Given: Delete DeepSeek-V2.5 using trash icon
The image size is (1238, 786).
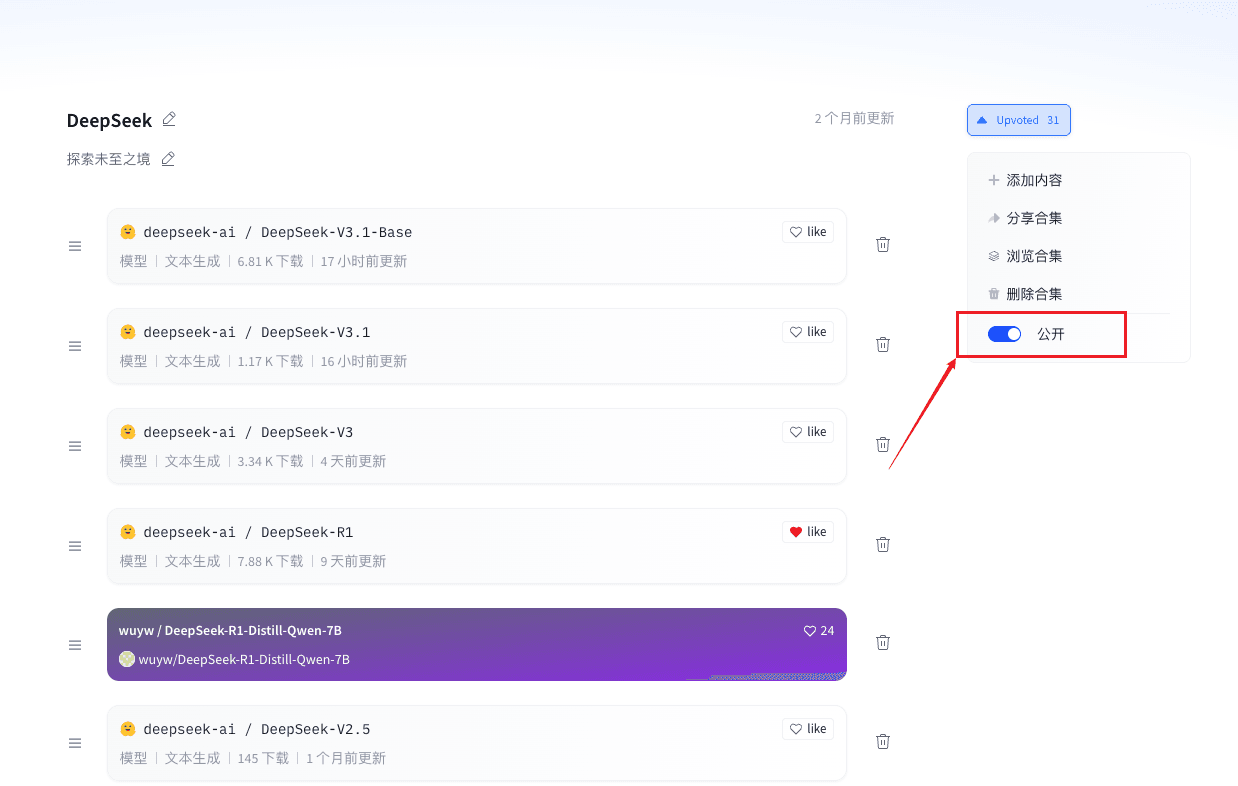Looking at the screenshot, I should click(883, 741).
